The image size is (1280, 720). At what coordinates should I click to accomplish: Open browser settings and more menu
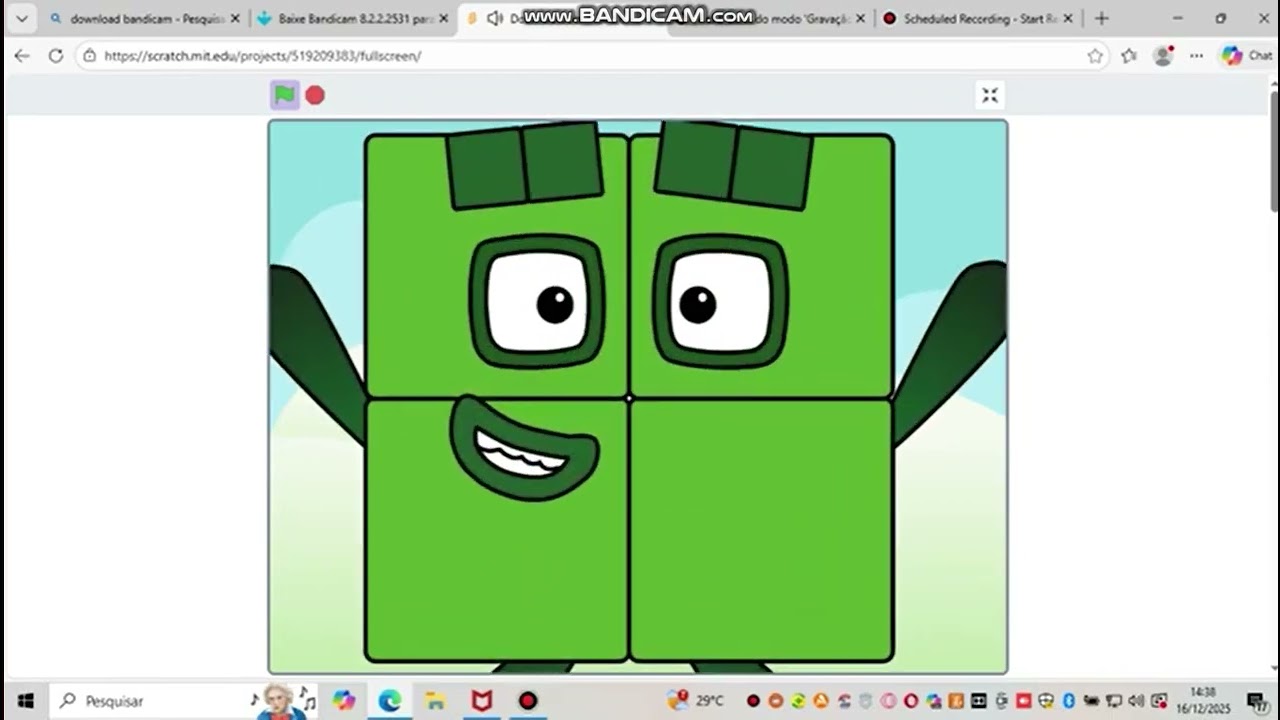point(1196,56)
